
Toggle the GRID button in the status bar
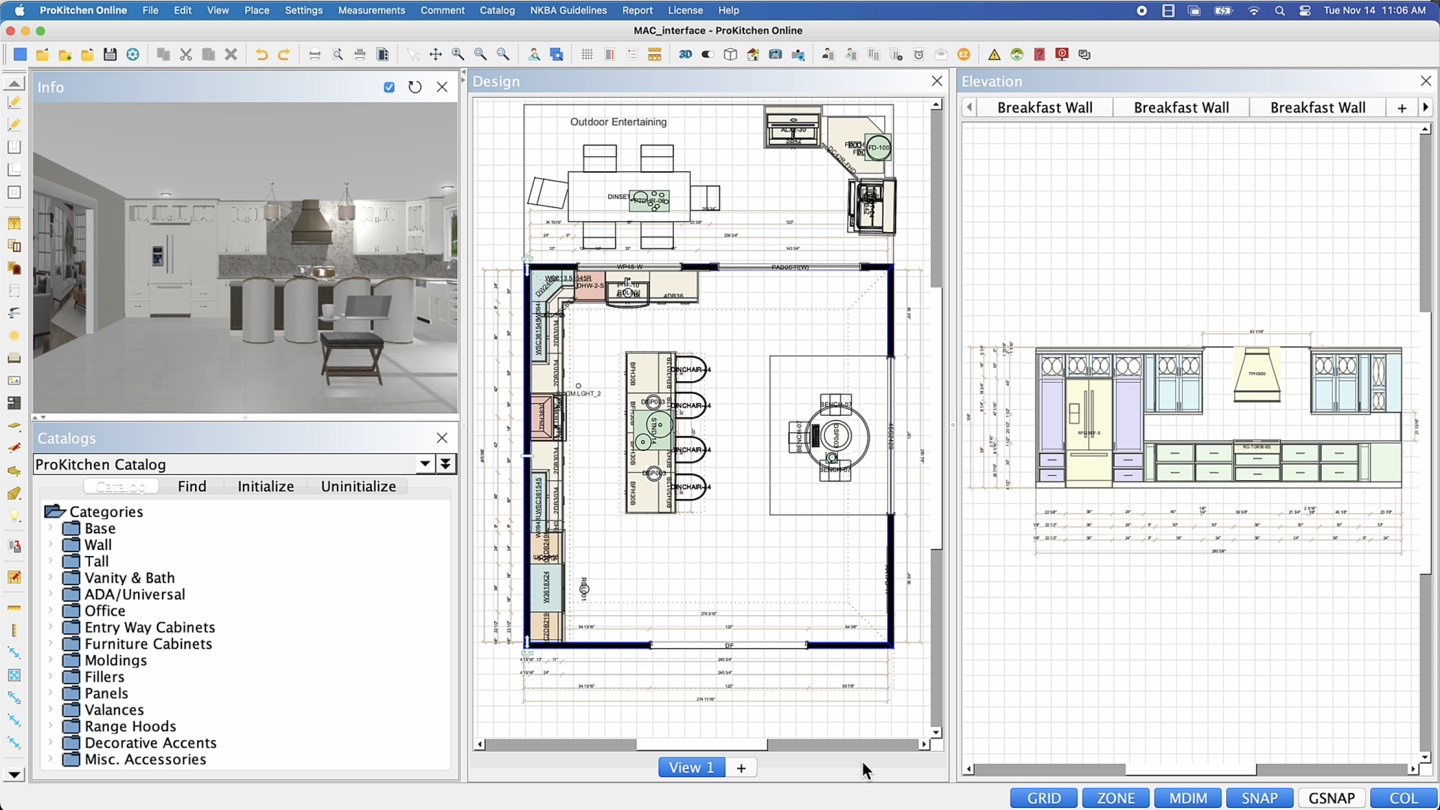pos(1044,798)
